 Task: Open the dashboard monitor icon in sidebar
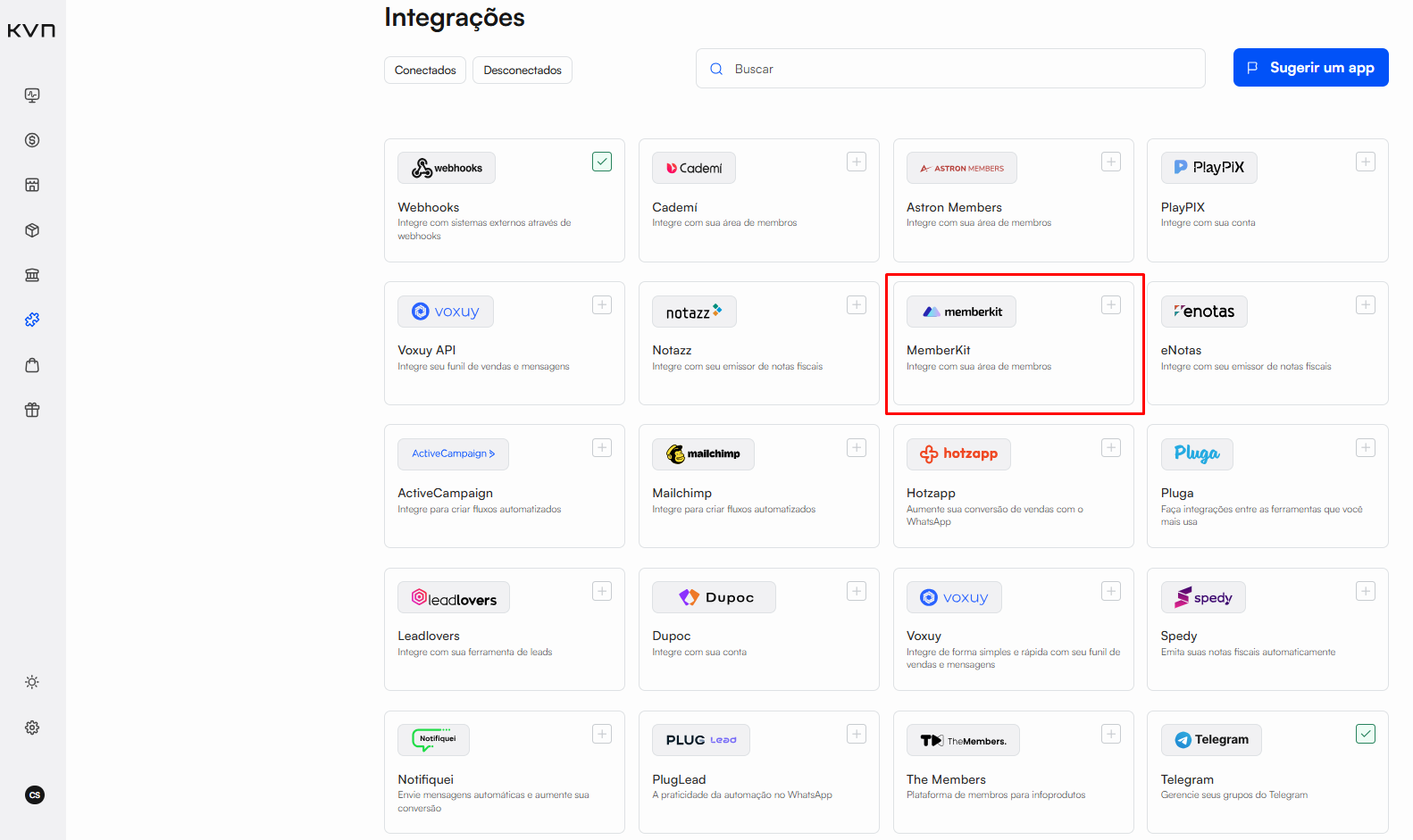32,96
